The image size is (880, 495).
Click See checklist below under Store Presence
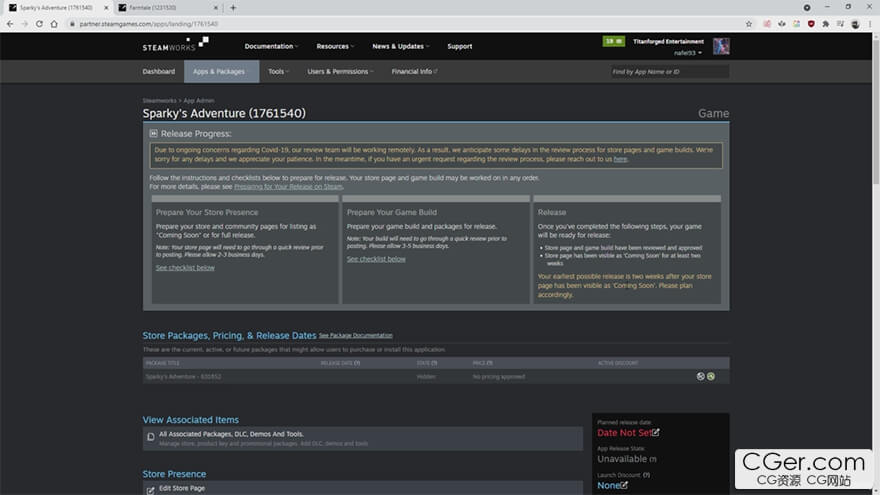coord(185,268)
